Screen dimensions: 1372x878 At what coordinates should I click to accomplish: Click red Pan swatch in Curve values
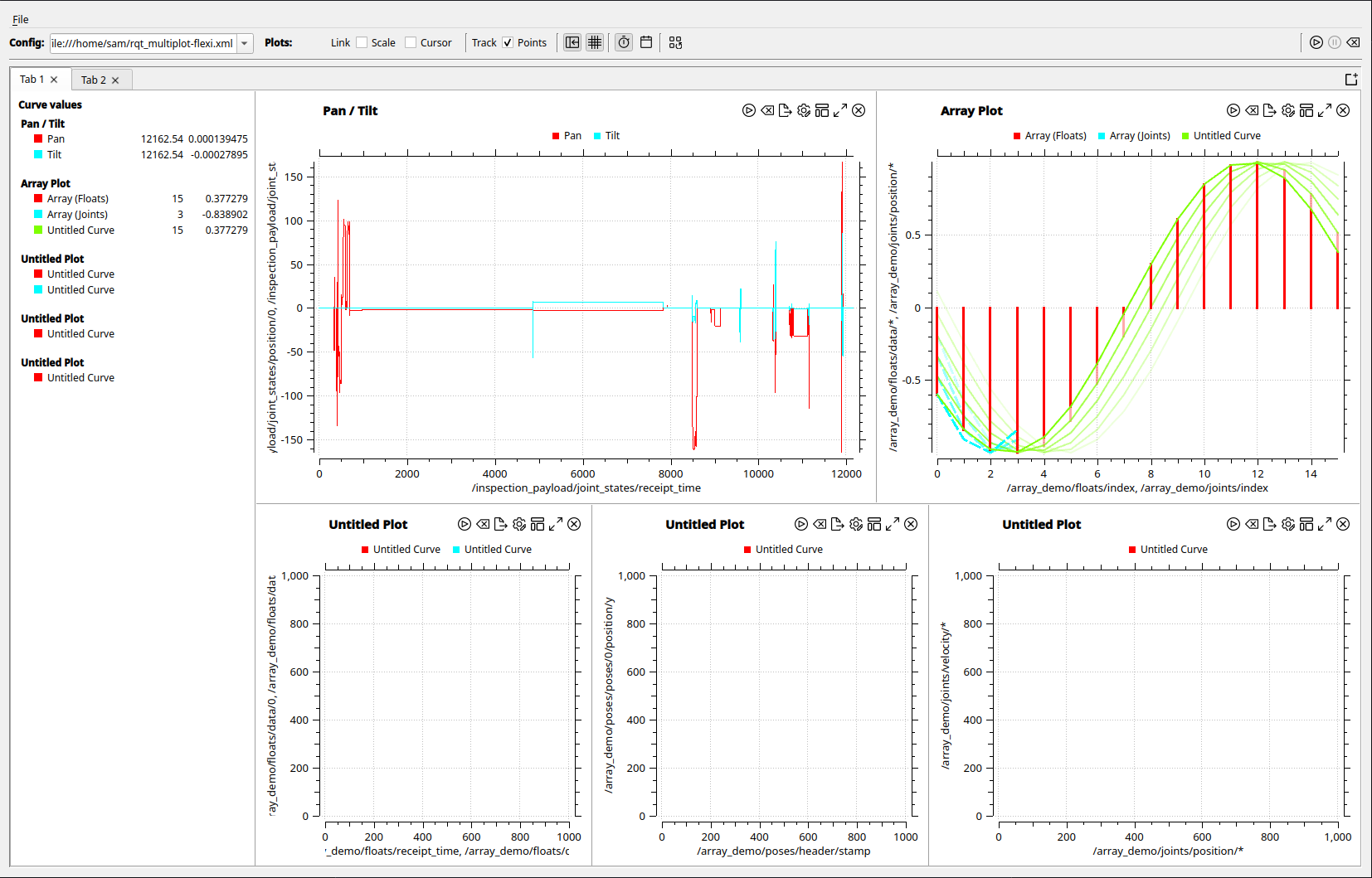point(38,138)
